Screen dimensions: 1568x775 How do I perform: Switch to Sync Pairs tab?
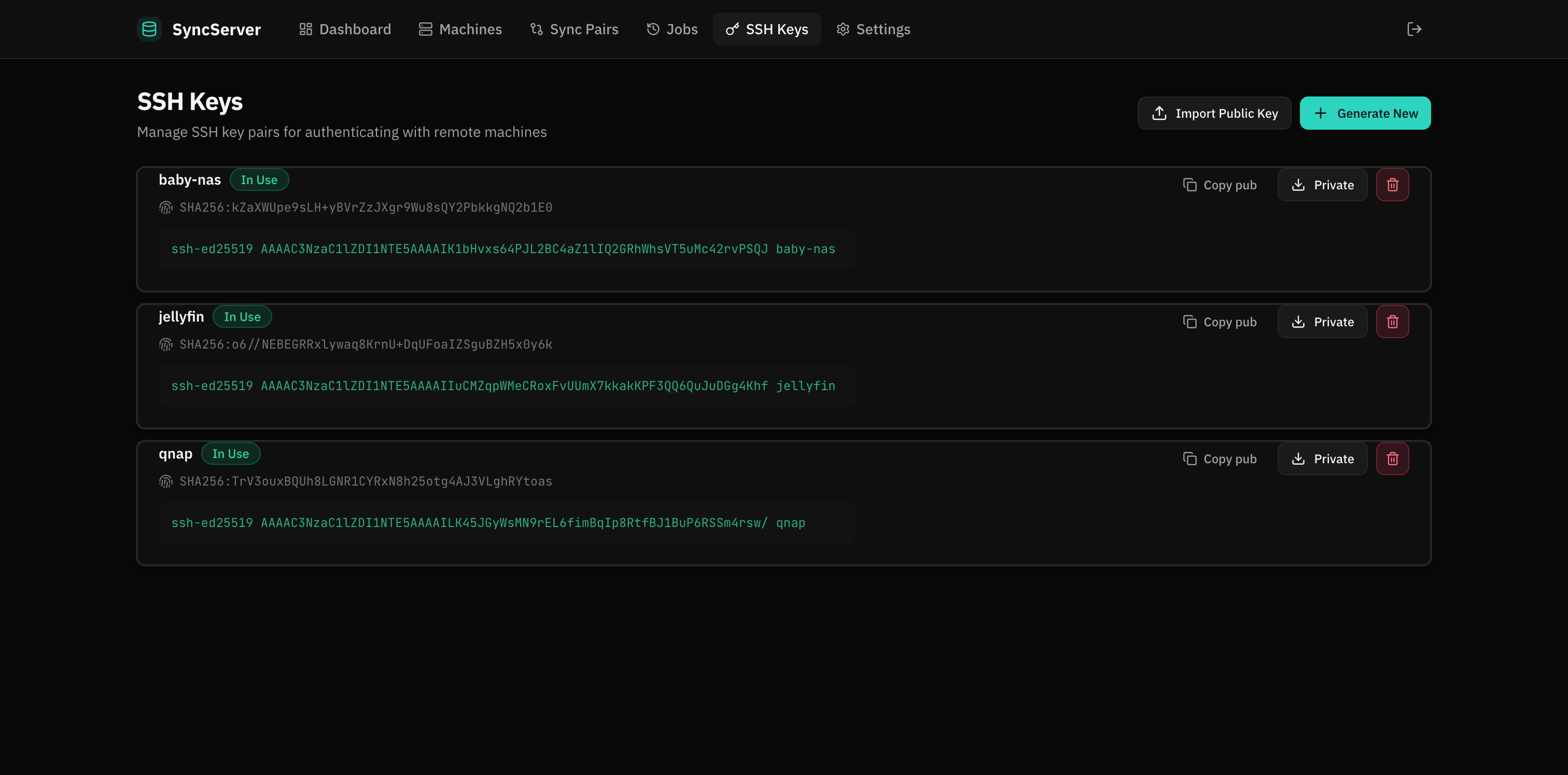click(574, 29)
